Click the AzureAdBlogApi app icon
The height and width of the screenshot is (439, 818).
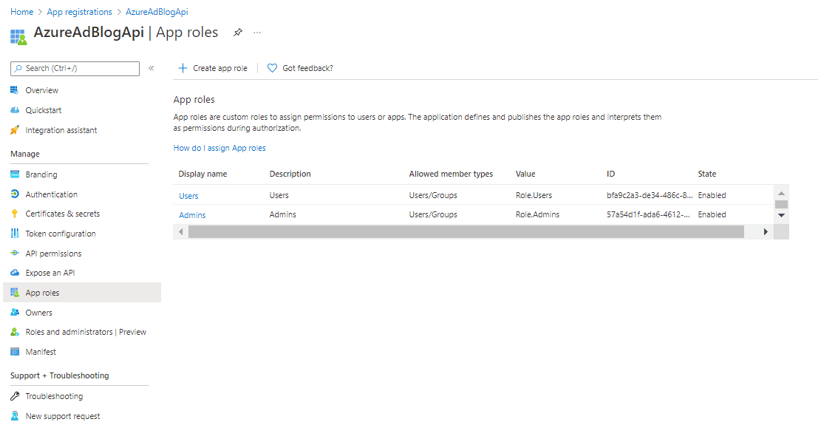18,36
